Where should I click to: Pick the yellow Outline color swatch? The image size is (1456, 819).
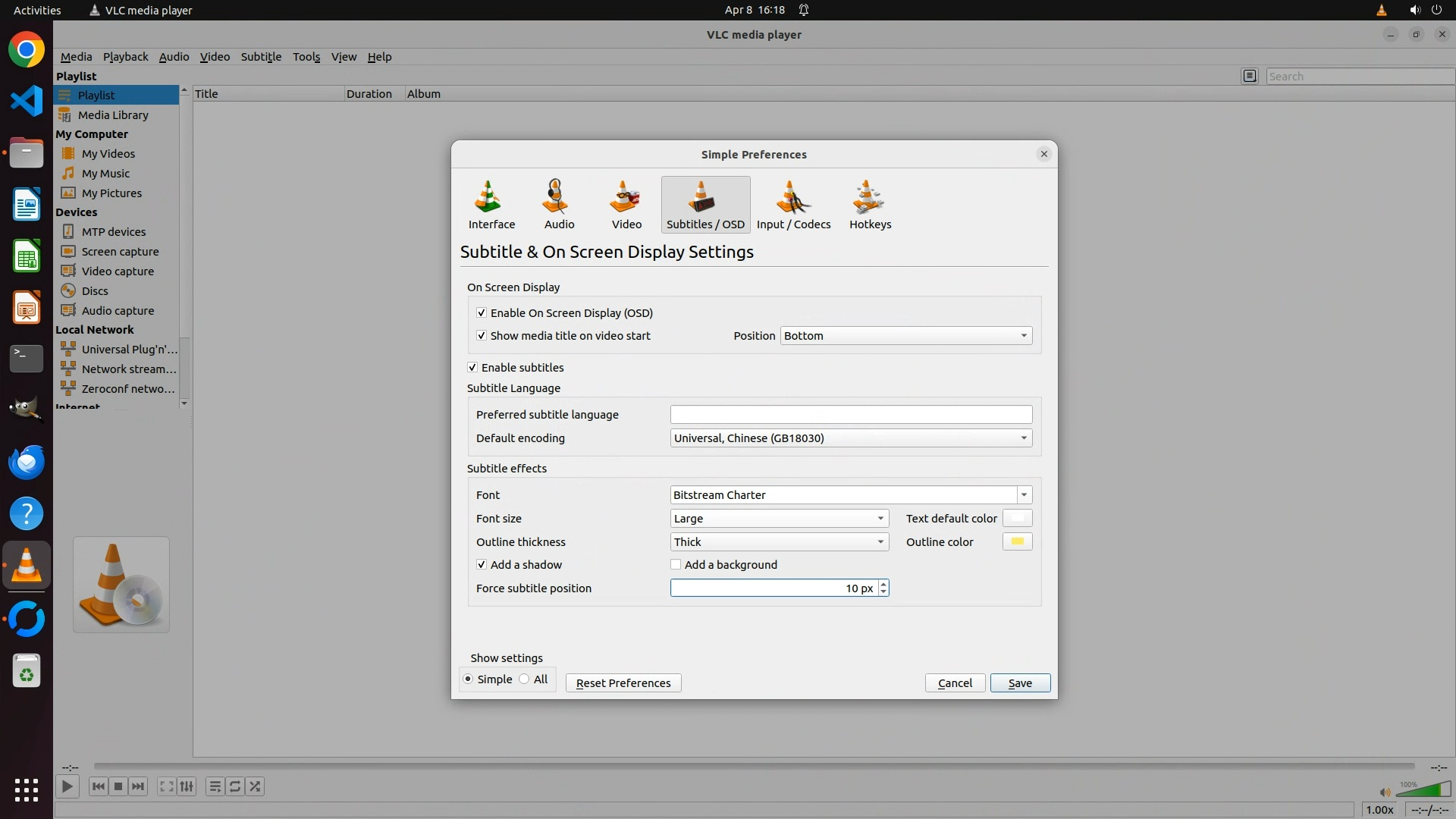point(1017,542)
